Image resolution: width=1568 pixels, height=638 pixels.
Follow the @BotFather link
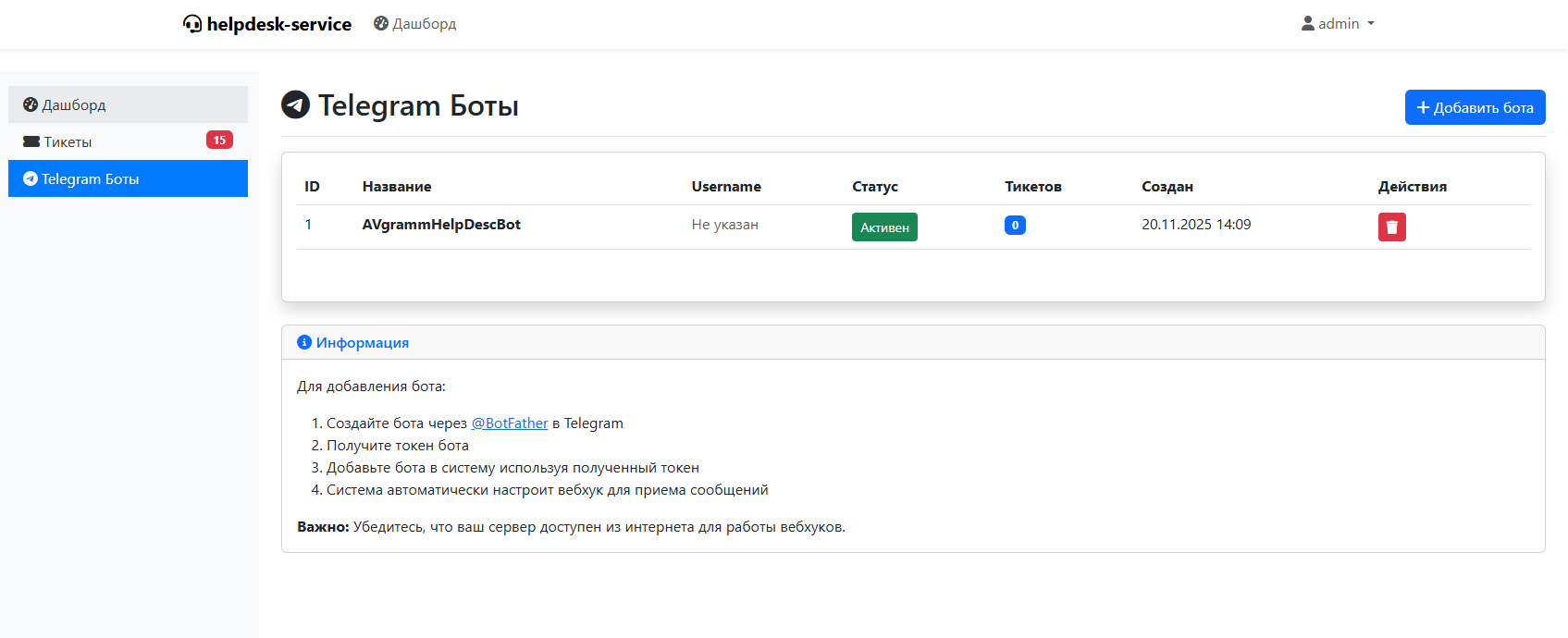(510, 423)
